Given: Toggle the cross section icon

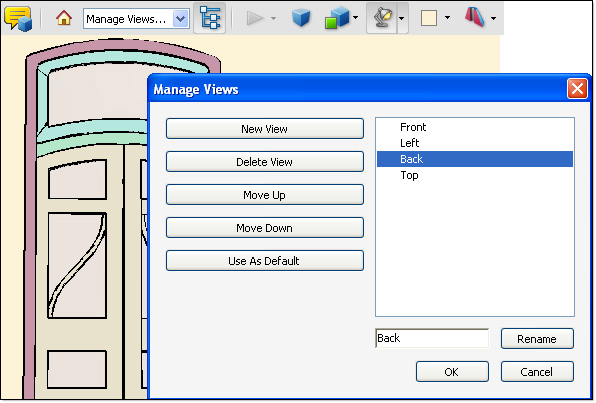Looking at the screenshot, I should pyautogui.click(x=474, y=17).
